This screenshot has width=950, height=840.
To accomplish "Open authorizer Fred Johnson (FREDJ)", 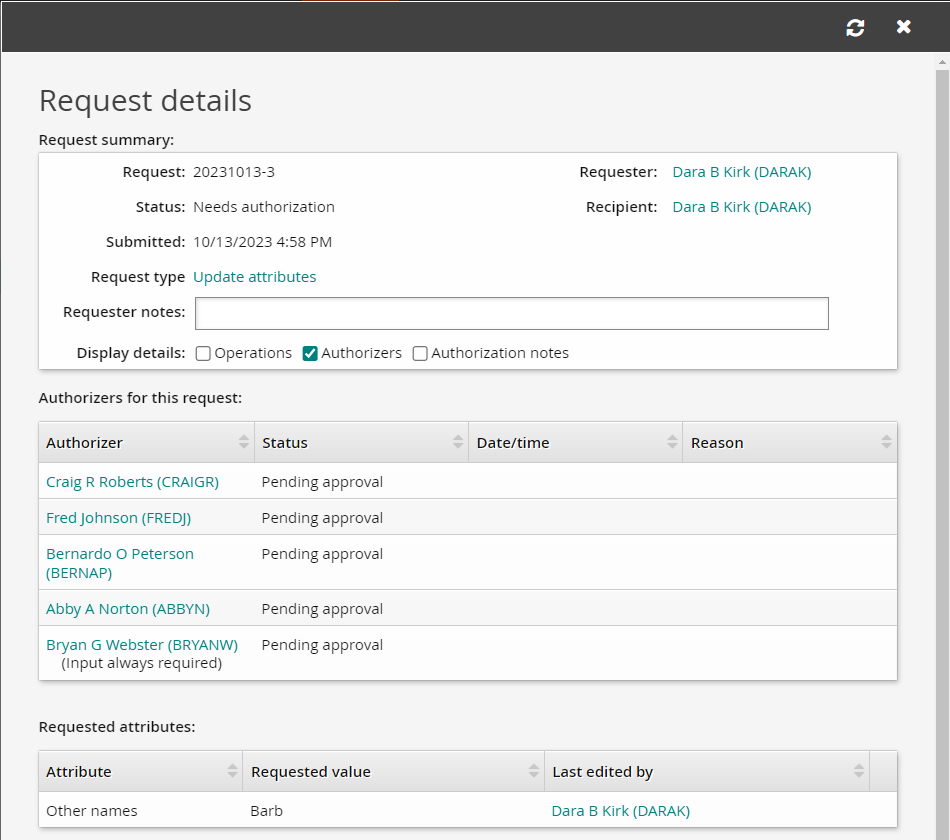I will click(118, 518).
